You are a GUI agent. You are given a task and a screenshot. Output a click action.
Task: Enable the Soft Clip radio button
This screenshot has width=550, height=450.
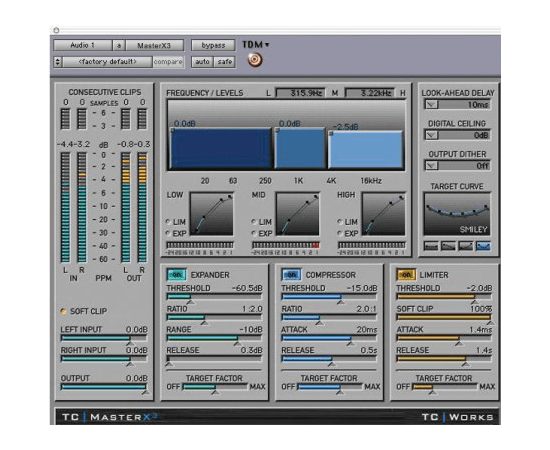tap(63, 311)
